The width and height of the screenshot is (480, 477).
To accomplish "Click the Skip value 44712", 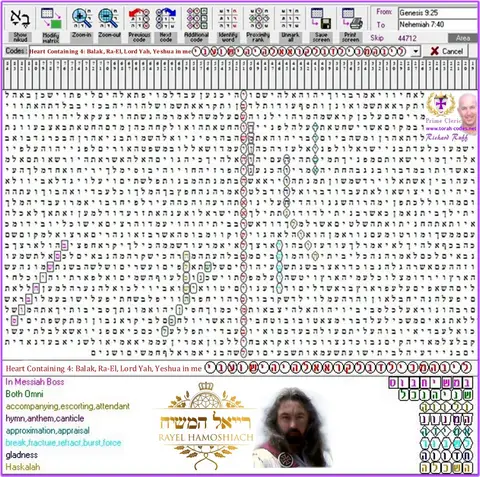I will coord(407,38).
